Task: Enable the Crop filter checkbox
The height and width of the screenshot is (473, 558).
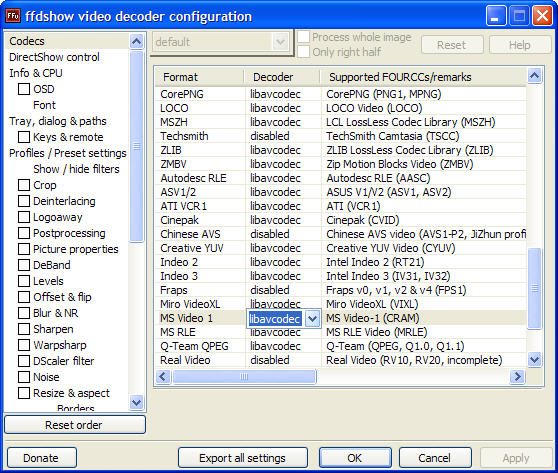Action: coord(24,185)
